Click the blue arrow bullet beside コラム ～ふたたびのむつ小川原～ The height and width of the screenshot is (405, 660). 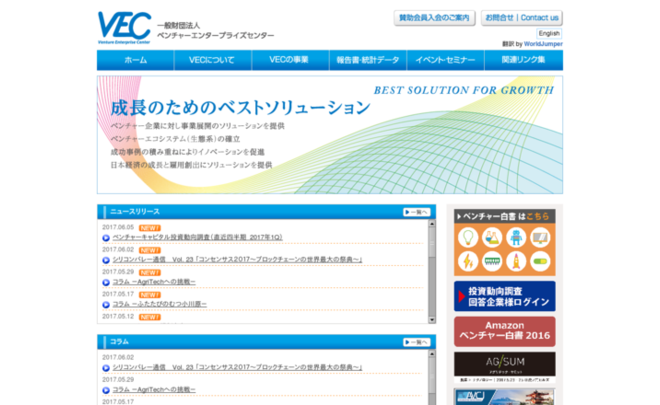(106, 303)
